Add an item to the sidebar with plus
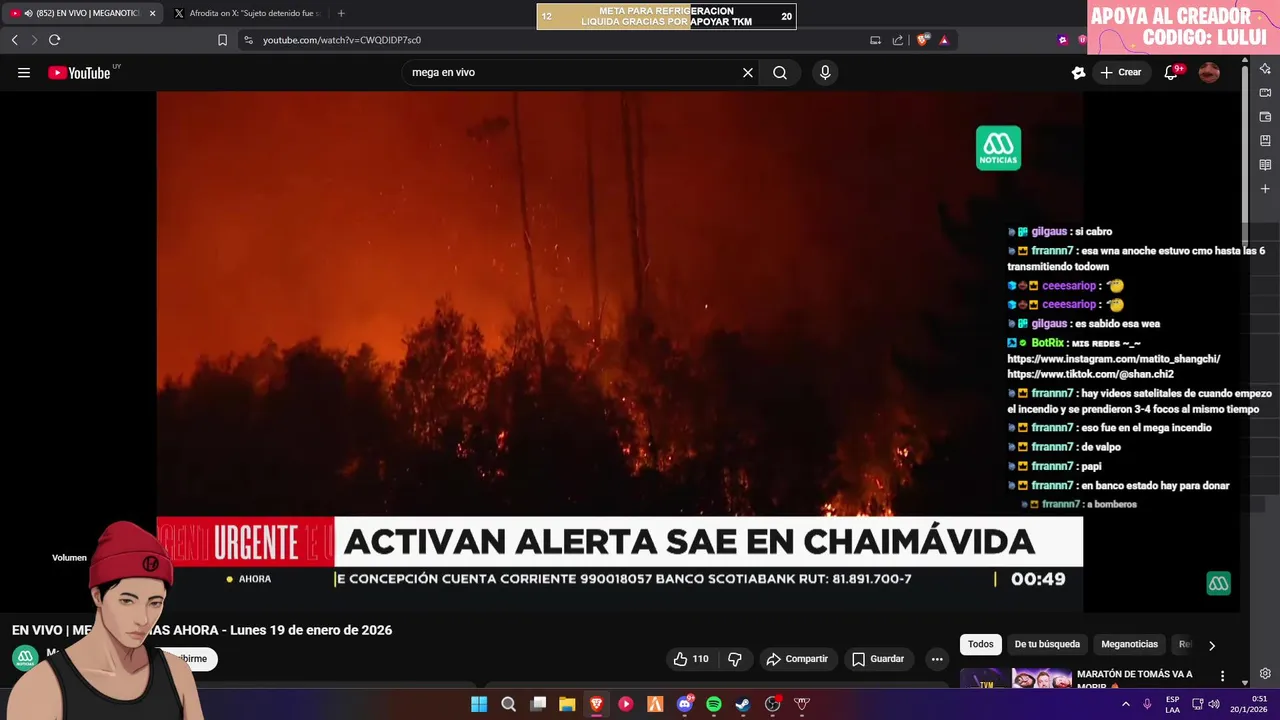This screenshot has height=720, width=1280. pyautogui.click(x=1265, y=189)
